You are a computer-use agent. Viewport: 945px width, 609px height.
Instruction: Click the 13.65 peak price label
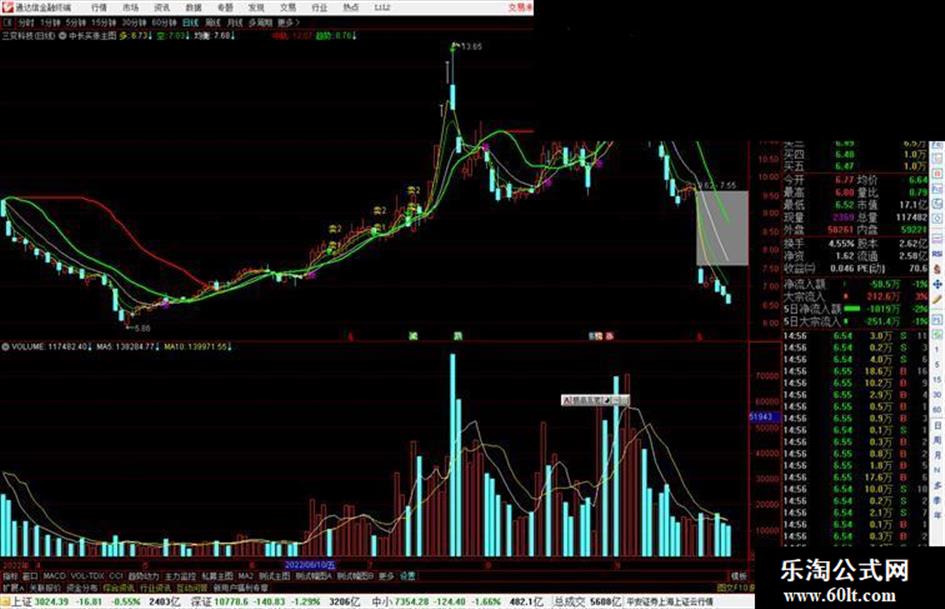471,46
